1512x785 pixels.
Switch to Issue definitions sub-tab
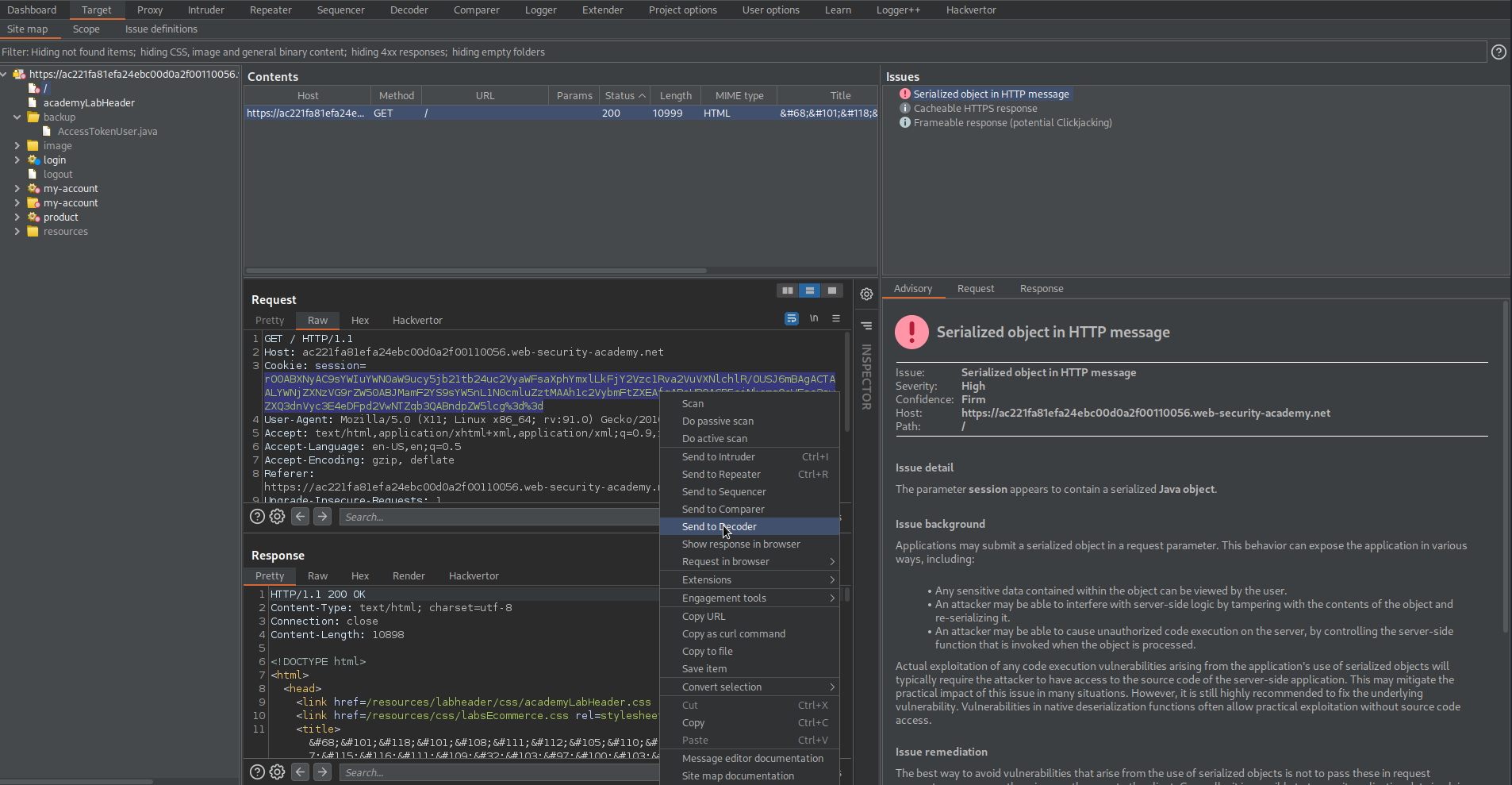click(161, 29)
